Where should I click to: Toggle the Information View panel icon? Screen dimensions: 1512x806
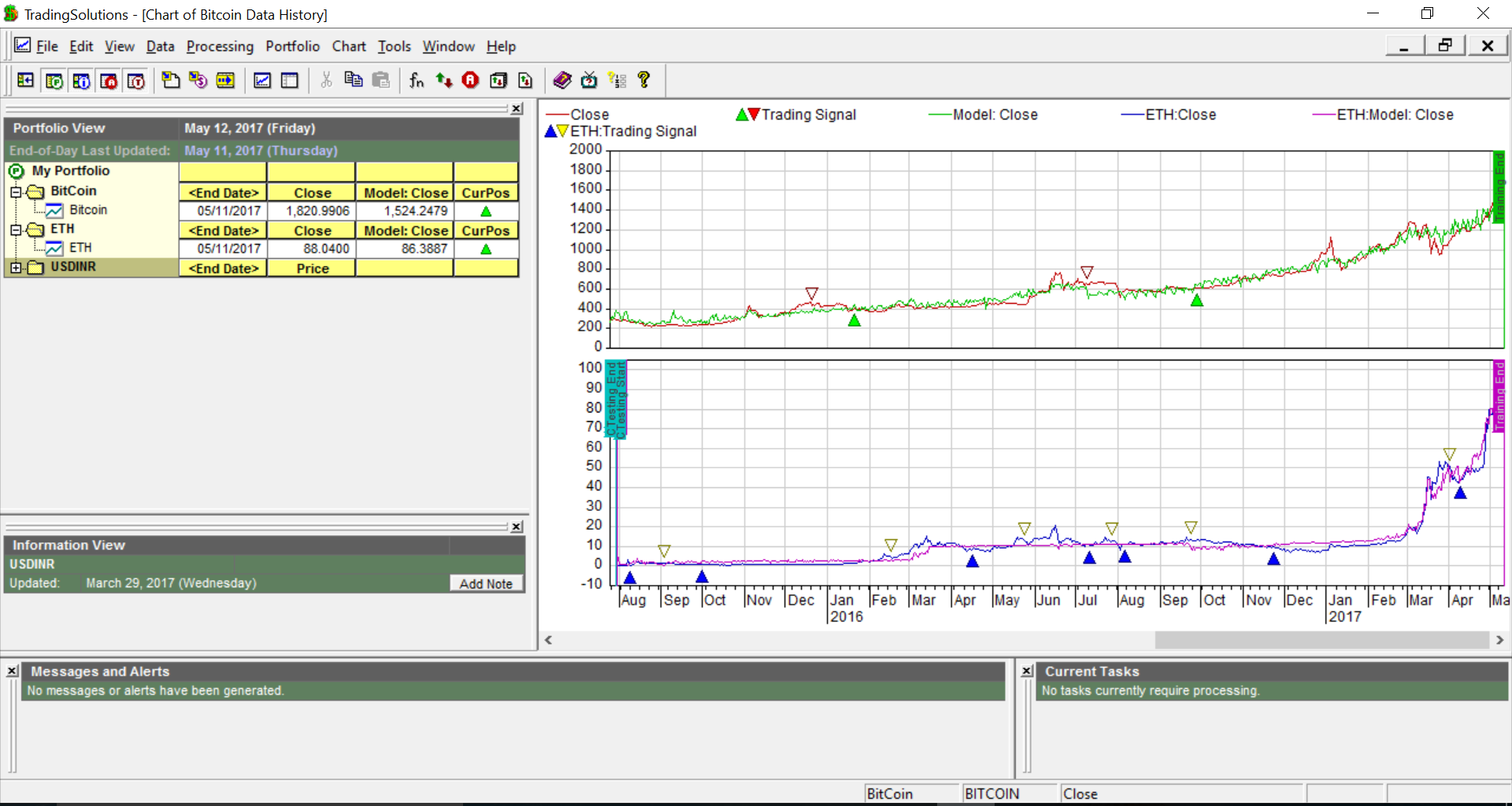pos(81,80)
